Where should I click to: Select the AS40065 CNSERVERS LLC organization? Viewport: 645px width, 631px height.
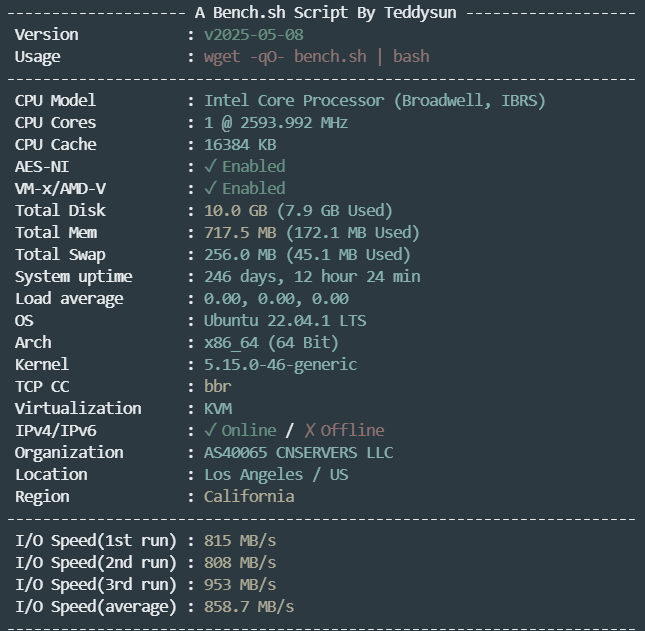click(299, 452)
